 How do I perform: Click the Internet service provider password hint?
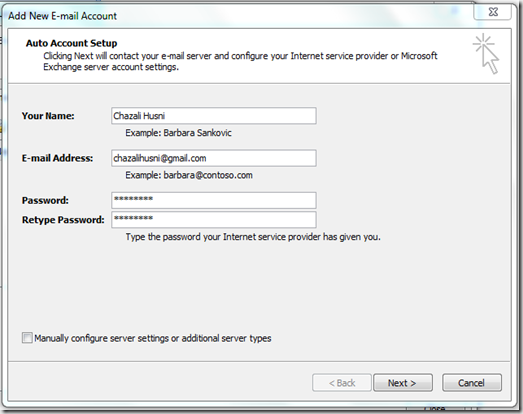coord(253,237)
